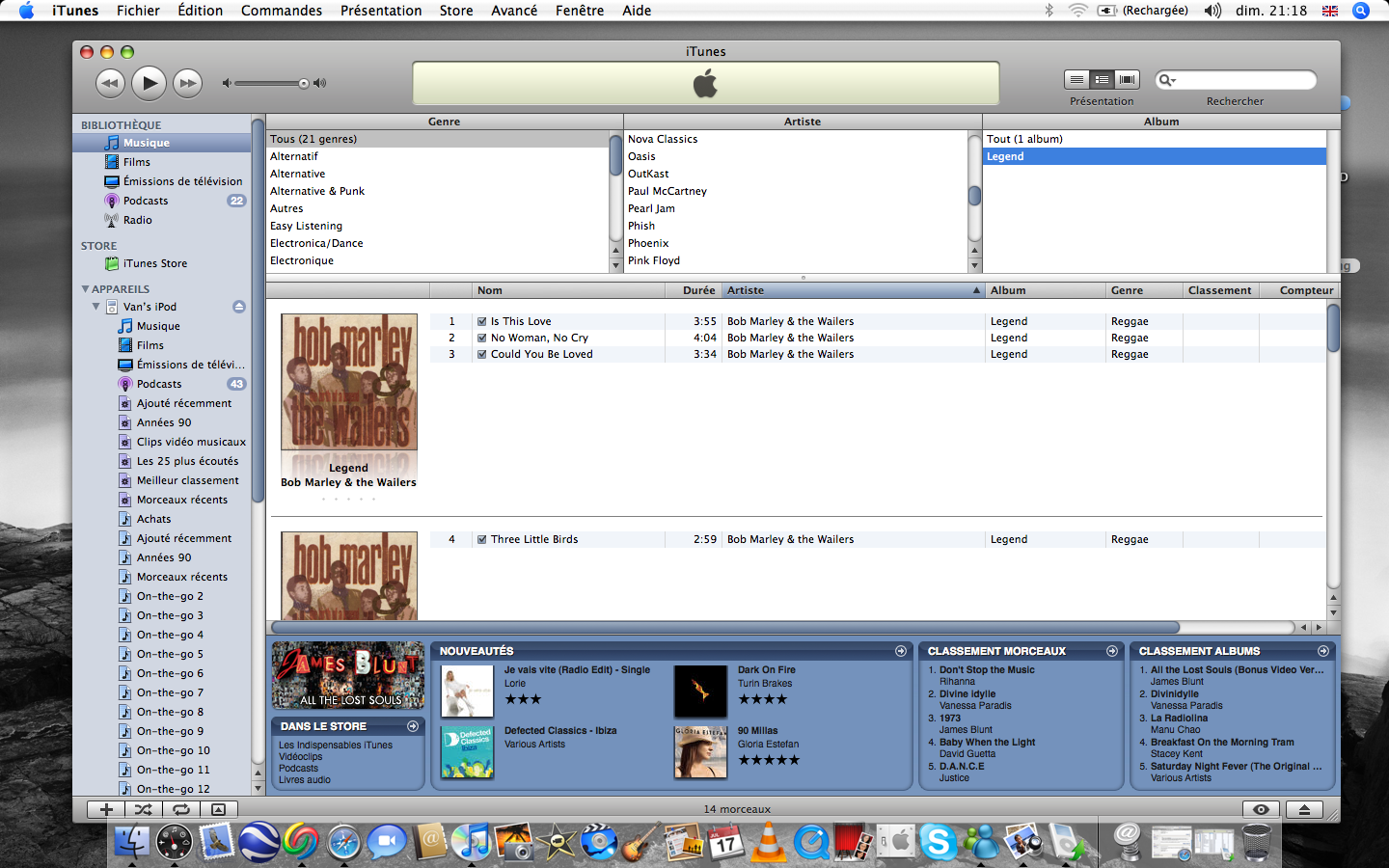Adjust the volume slider knob

[x=304, y=84]
